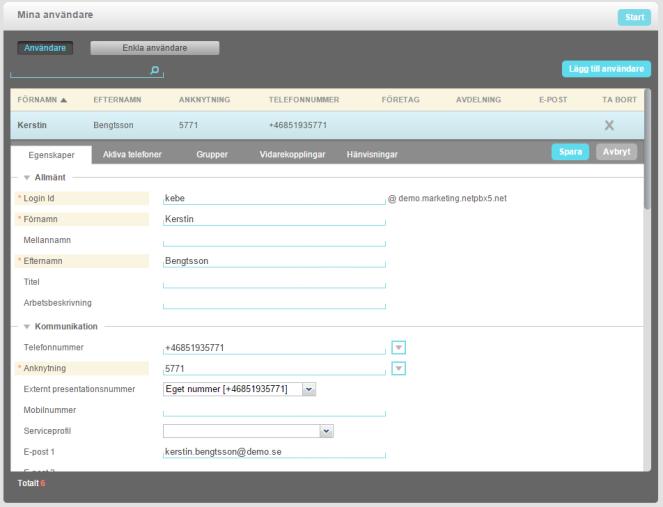Open the Serviceprofil dropdown
Screen dimensions: 663x507
pos(248,431)
